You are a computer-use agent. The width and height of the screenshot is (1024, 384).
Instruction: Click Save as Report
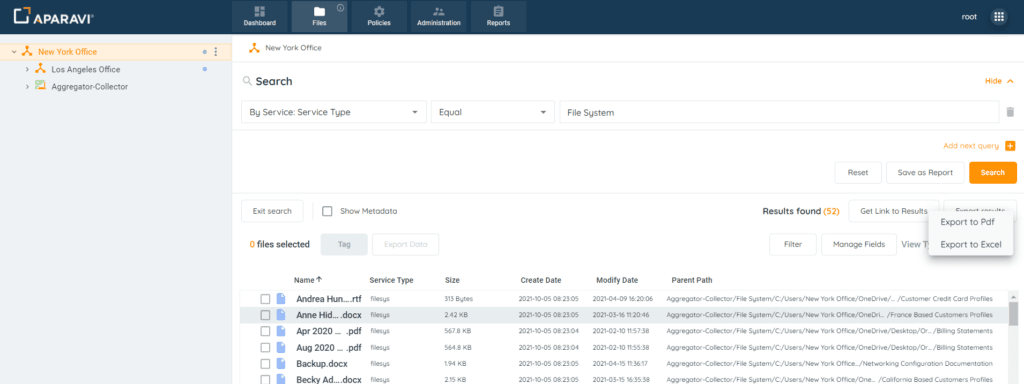[925, 172]
